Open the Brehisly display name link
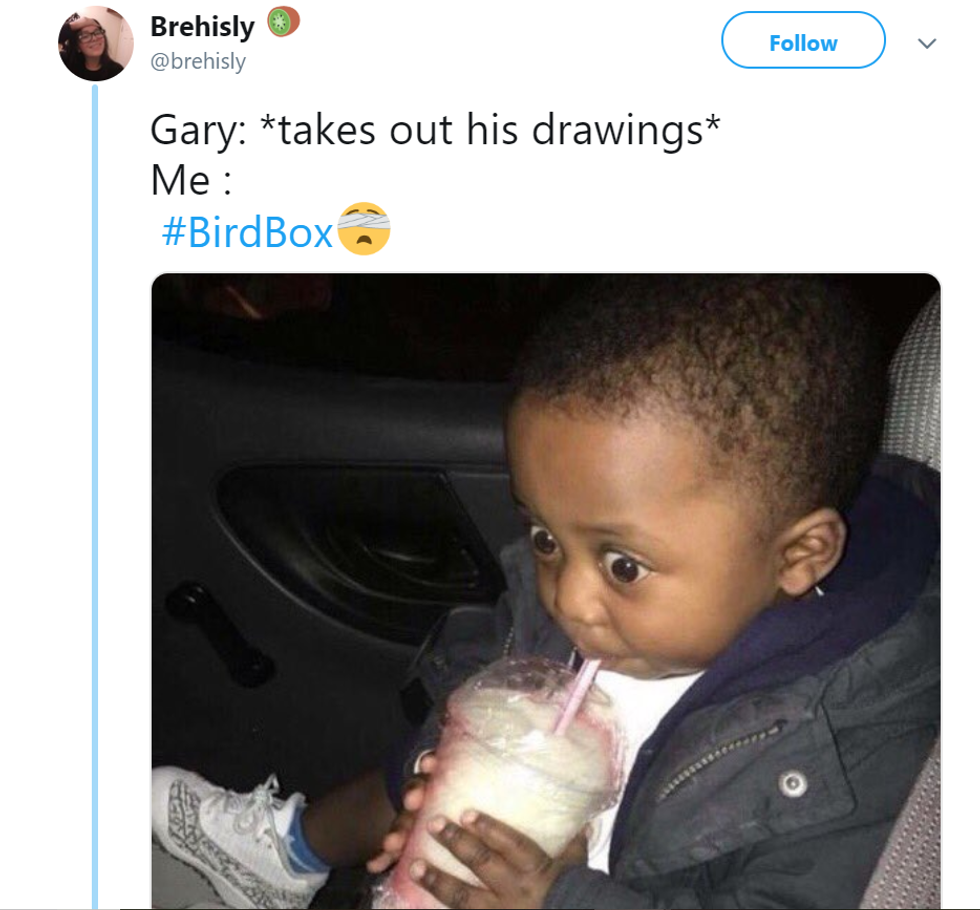 [x=203, y=27]
